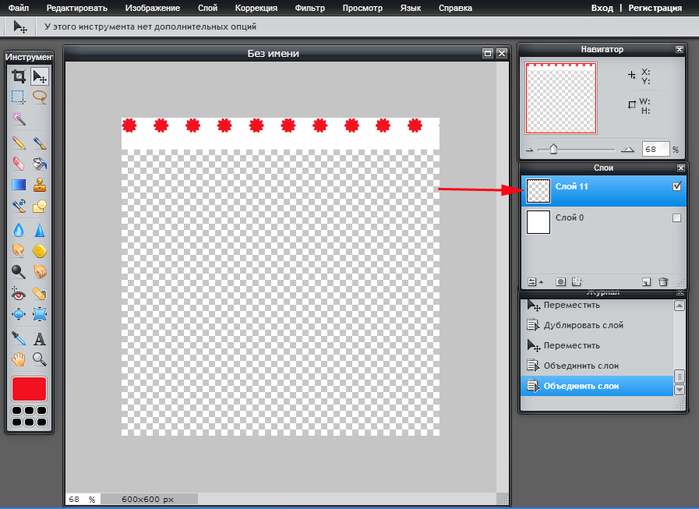Select the Dodge tool
The width and height of the screenshot is (699, 509).
coord(18,271)
